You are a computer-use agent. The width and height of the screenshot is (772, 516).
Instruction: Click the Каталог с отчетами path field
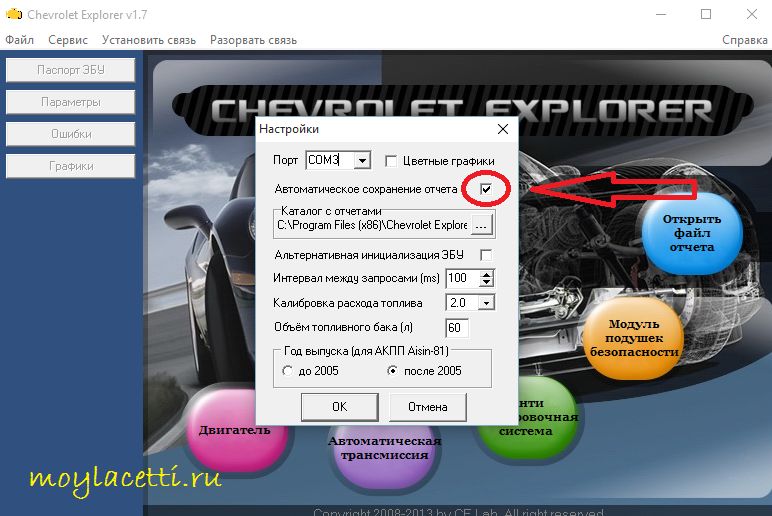(372, 225)
